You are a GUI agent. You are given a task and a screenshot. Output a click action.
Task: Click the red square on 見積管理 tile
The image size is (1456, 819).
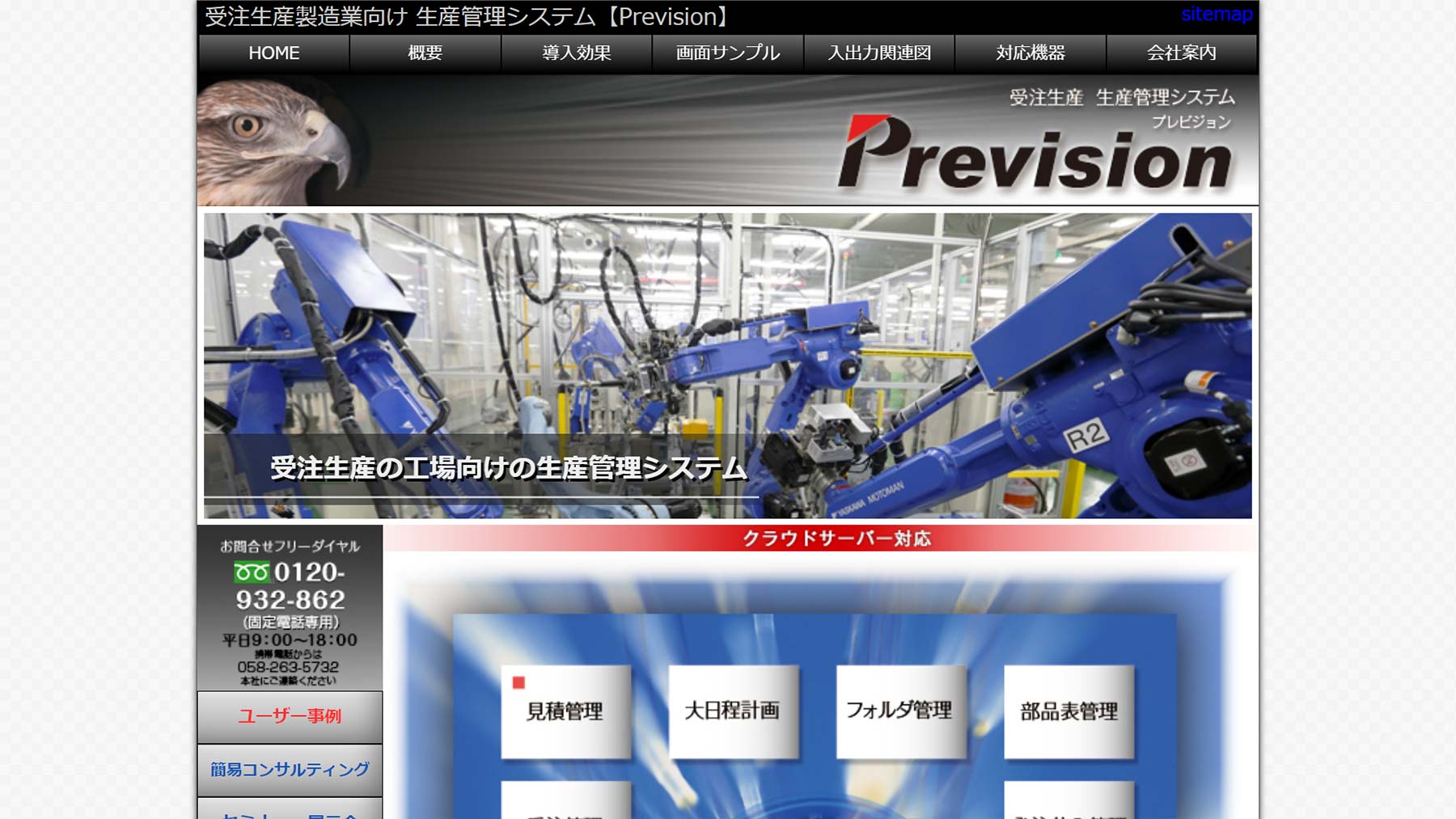coord(518,683)
